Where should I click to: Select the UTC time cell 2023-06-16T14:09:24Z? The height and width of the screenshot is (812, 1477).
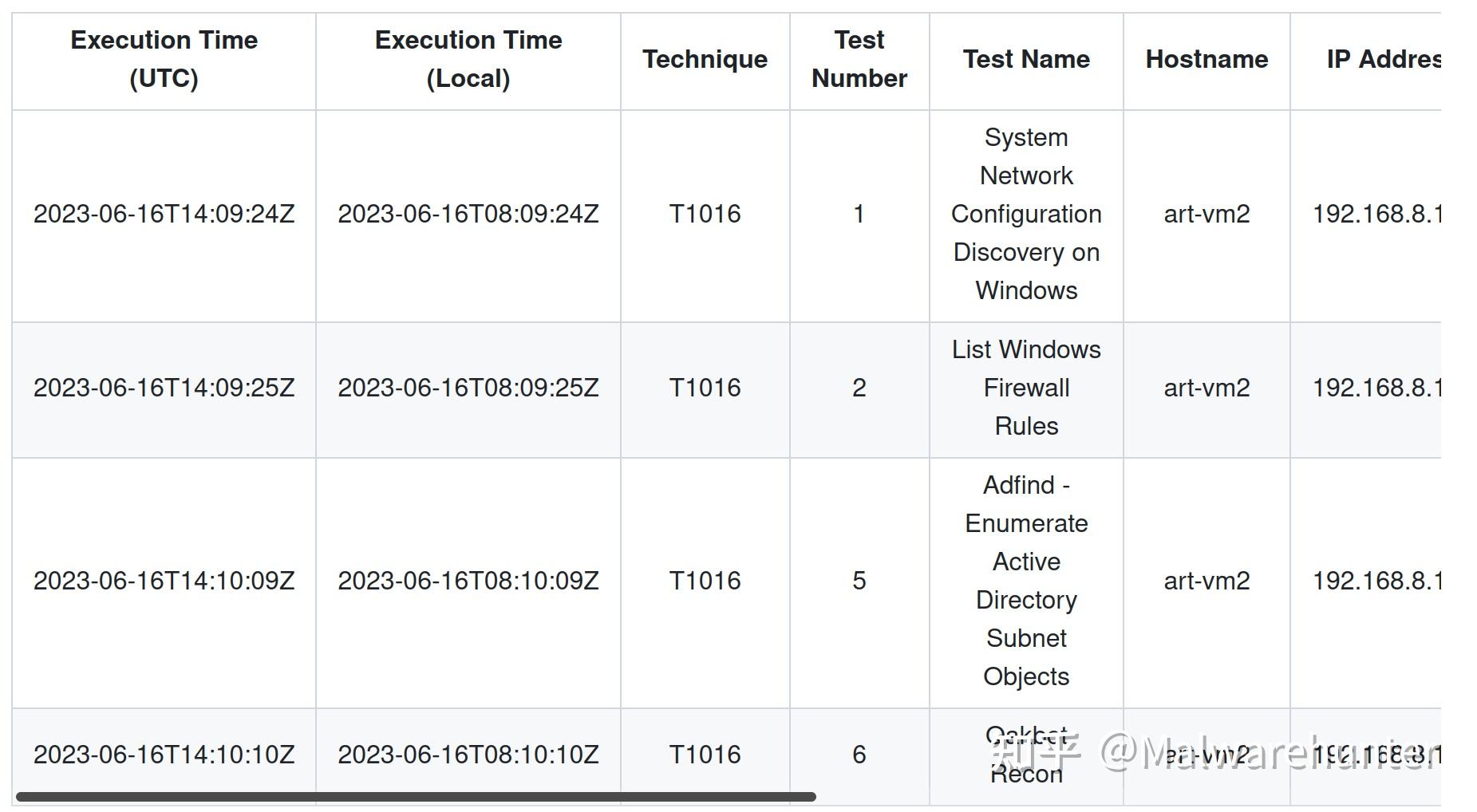(x=164, y=214)
